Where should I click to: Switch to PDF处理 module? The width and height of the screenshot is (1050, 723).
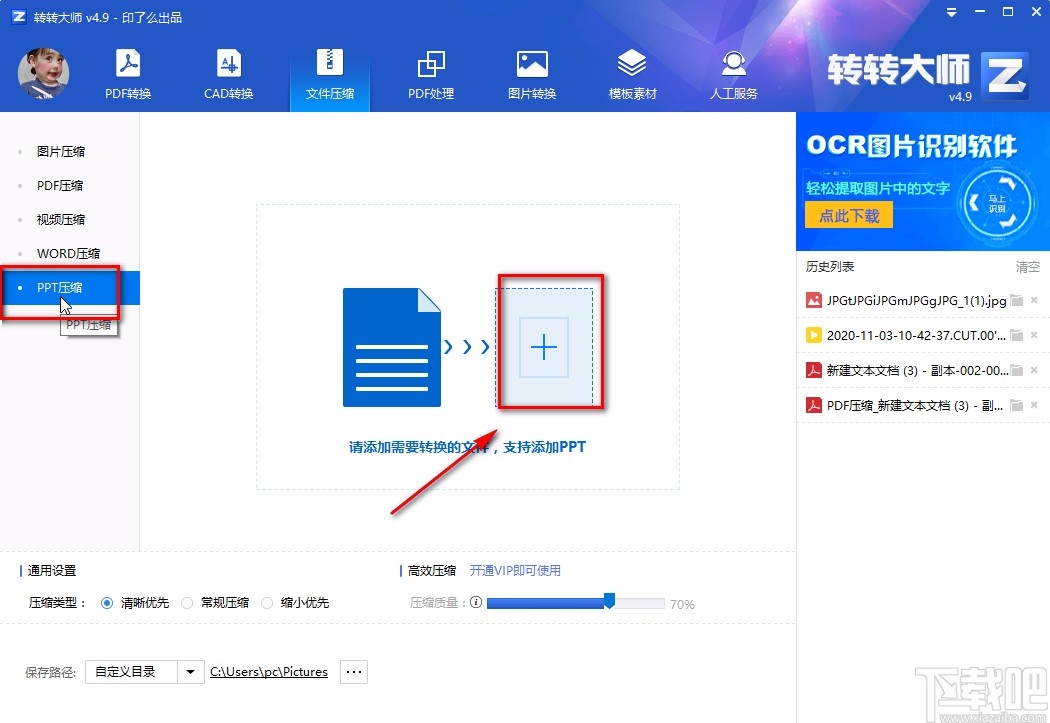click(431, 72)
